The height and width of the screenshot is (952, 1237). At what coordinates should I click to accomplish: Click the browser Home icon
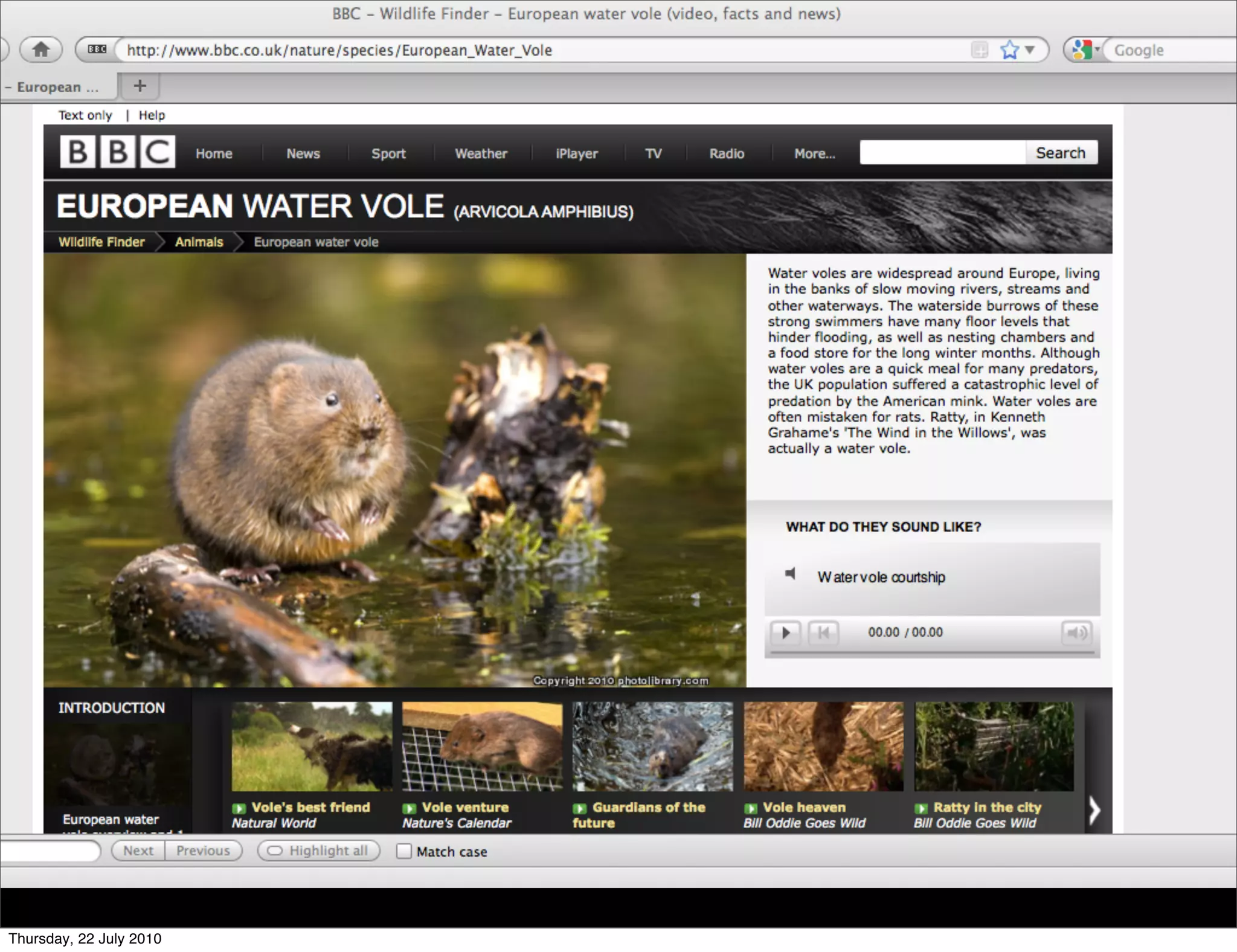pyautogui.click(x=40, y=50)
